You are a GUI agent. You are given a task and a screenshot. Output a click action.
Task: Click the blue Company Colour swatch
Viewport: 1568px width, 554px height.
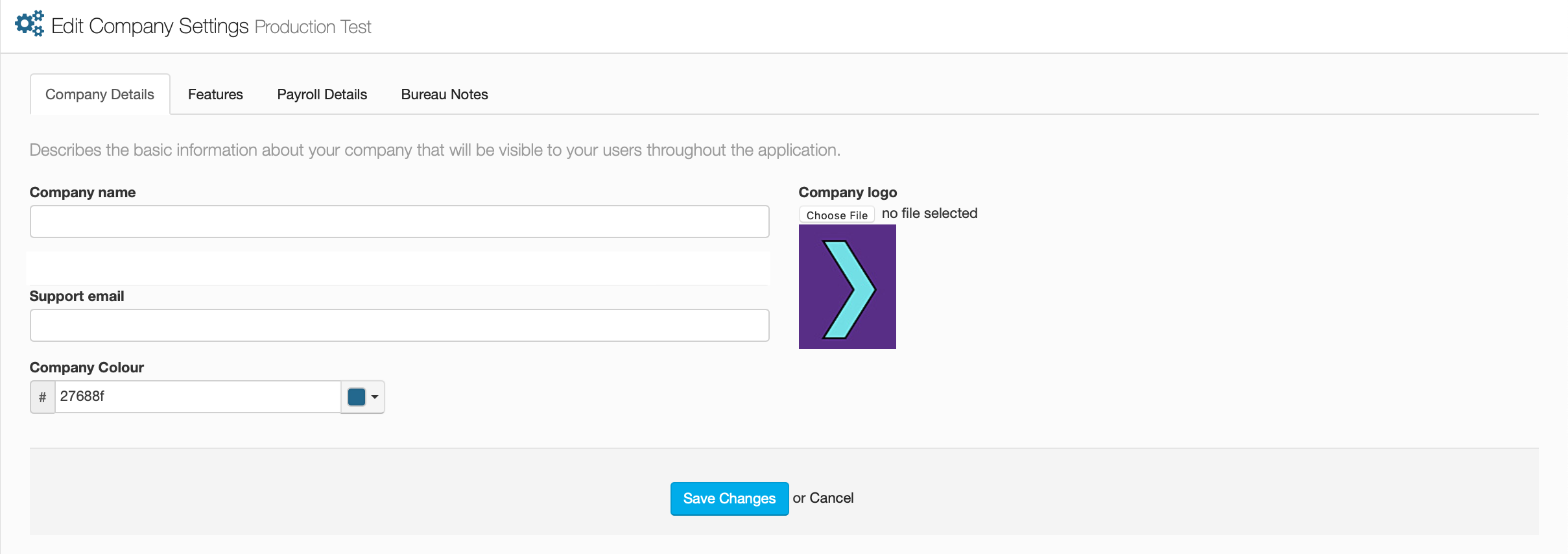coord(357,397)
